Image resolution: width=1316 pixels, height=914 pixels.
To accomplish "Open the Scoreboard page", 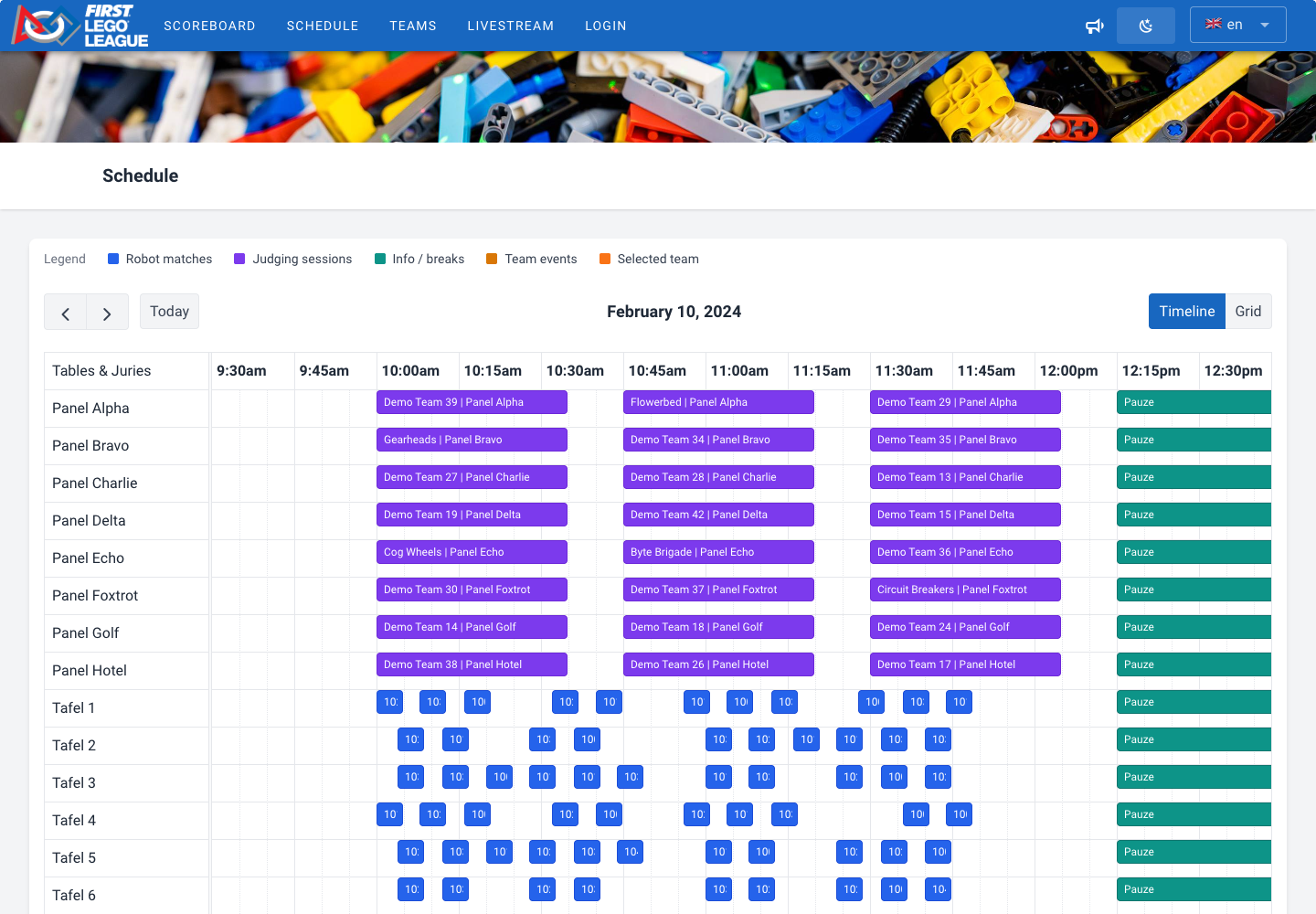I will coord(209,26).
